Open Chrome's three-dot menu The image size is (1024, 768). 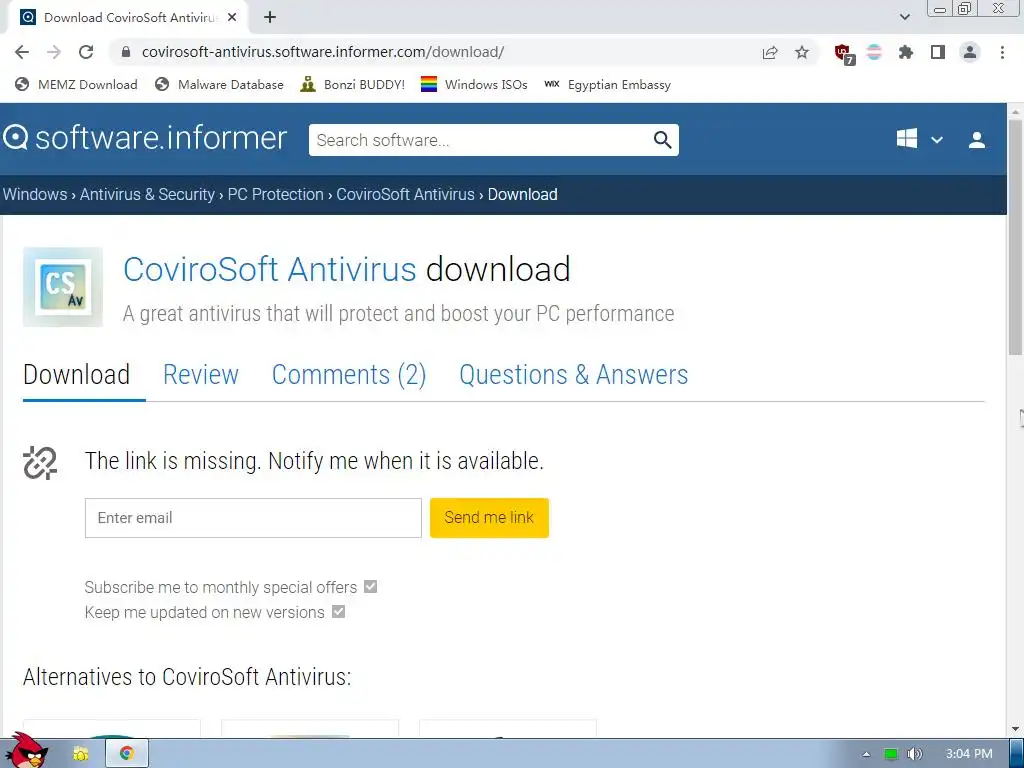pyautogui.click(x=1002, y=52)
